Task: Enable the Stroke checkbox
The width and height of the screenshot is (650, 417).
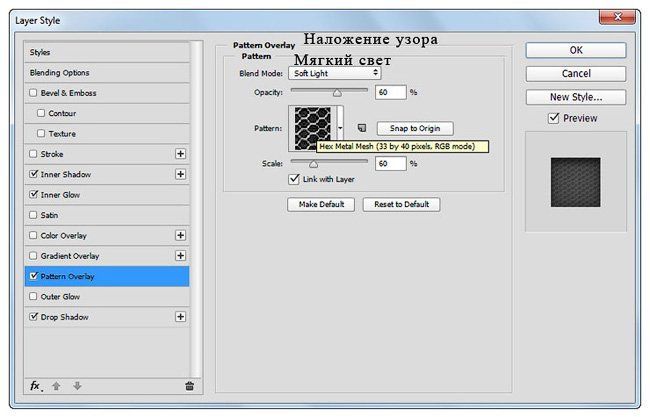Action: point(33,154)
